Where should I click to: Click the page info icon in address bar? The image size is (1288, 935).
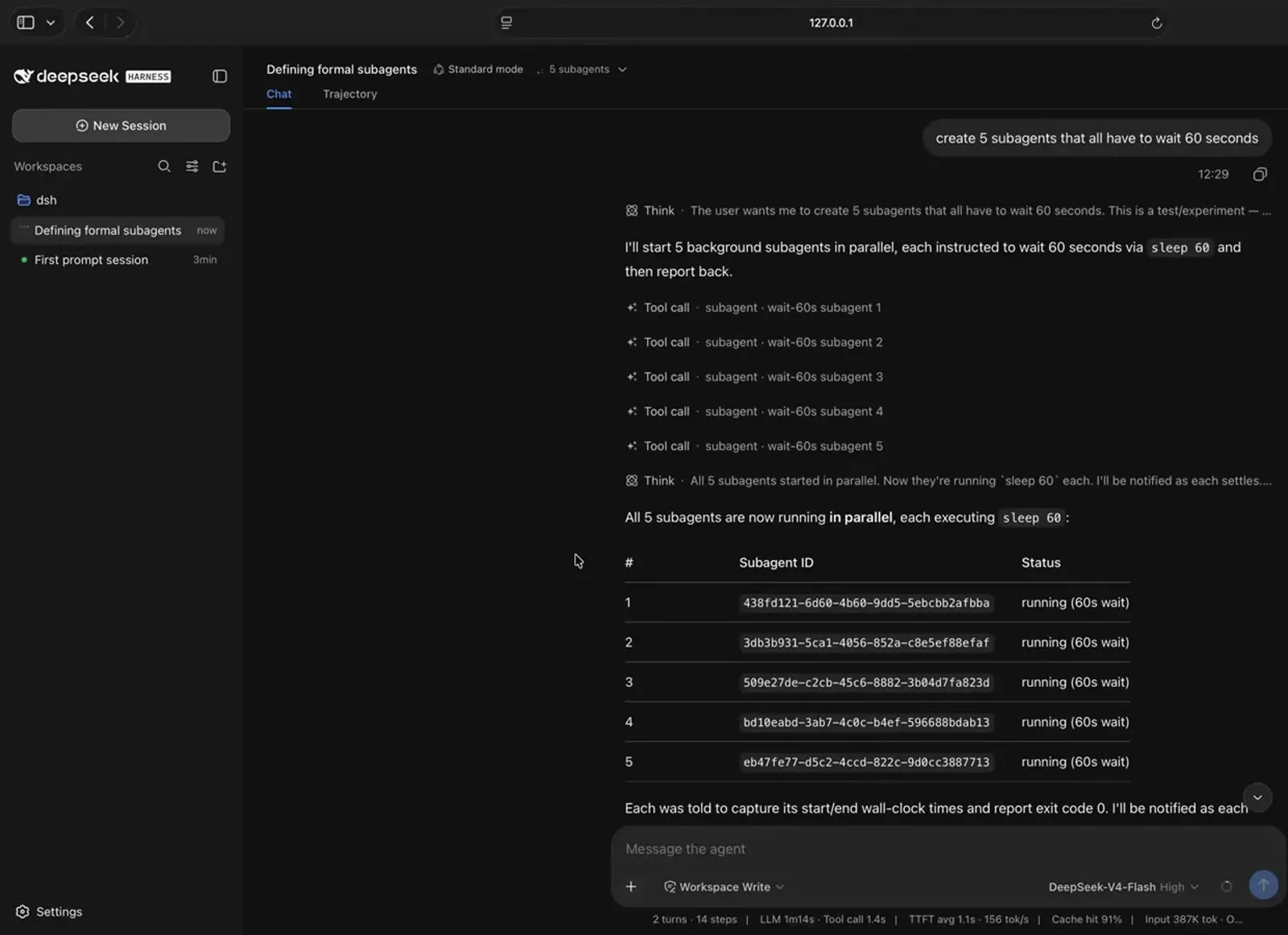[506, 23]
